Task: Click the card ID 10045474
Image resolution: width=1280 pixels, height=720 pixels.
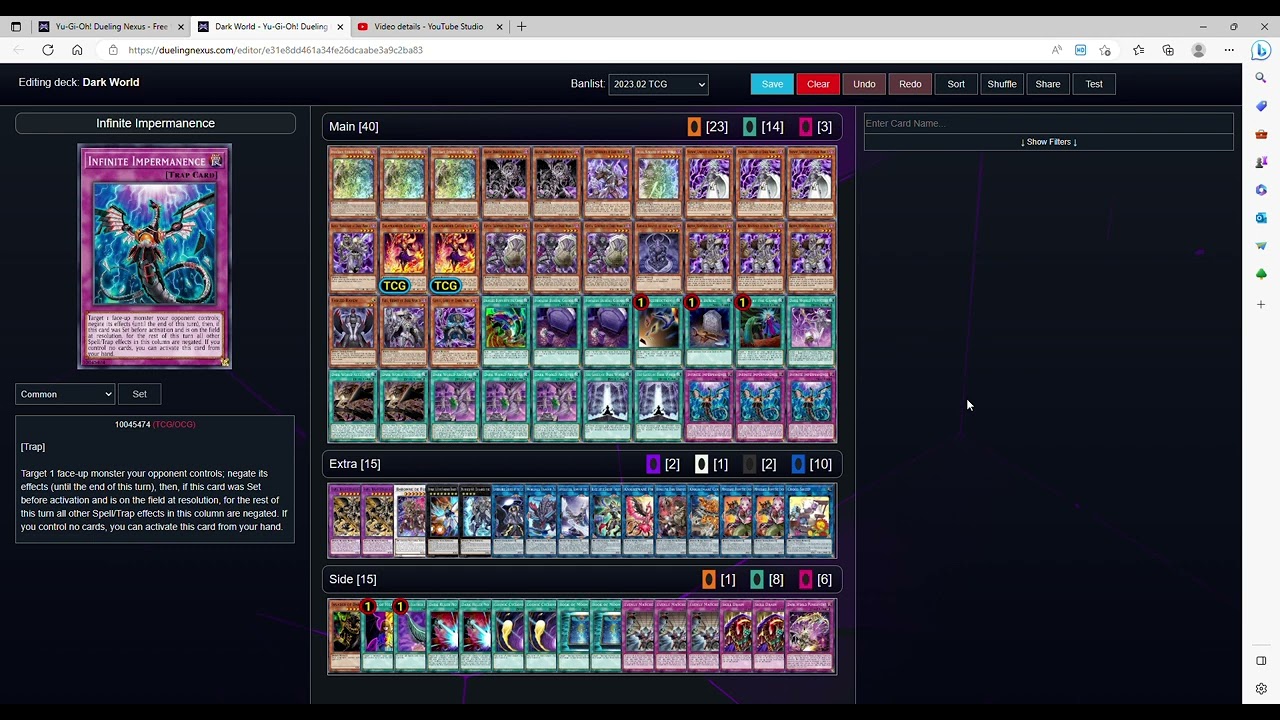Action: pos(132,425)
